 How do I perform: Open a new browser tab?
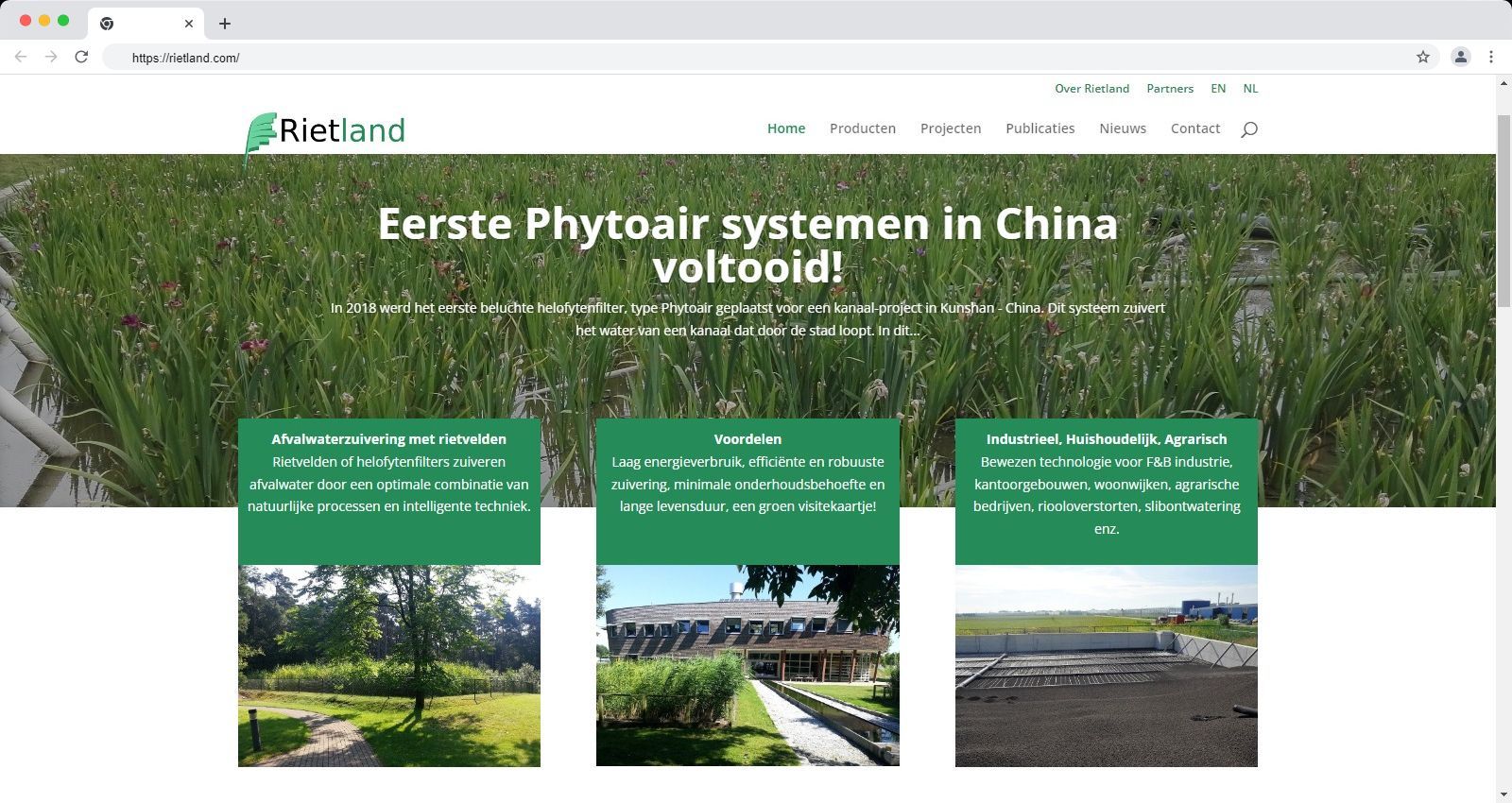pyautogui.click(x=224, y=24)
